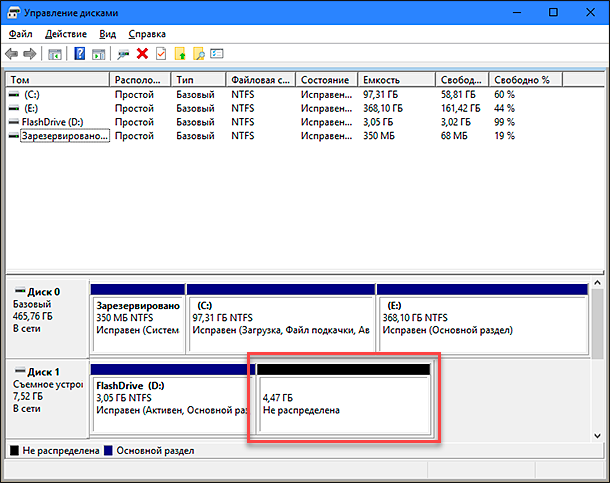The width and height of the screenshot is (610, 483).
Task: Sort by the Тип column header
Action: (x=198, y=80)
